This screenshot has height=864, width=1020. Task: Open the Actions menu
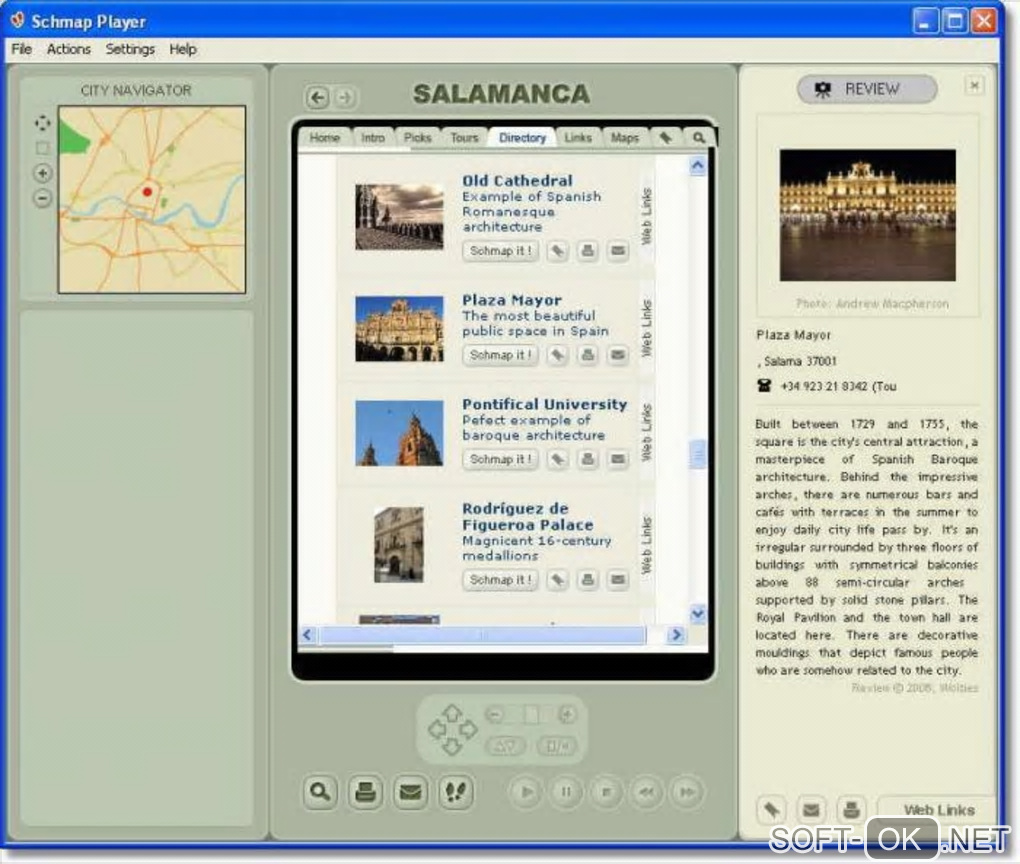[x=68, y=49]
